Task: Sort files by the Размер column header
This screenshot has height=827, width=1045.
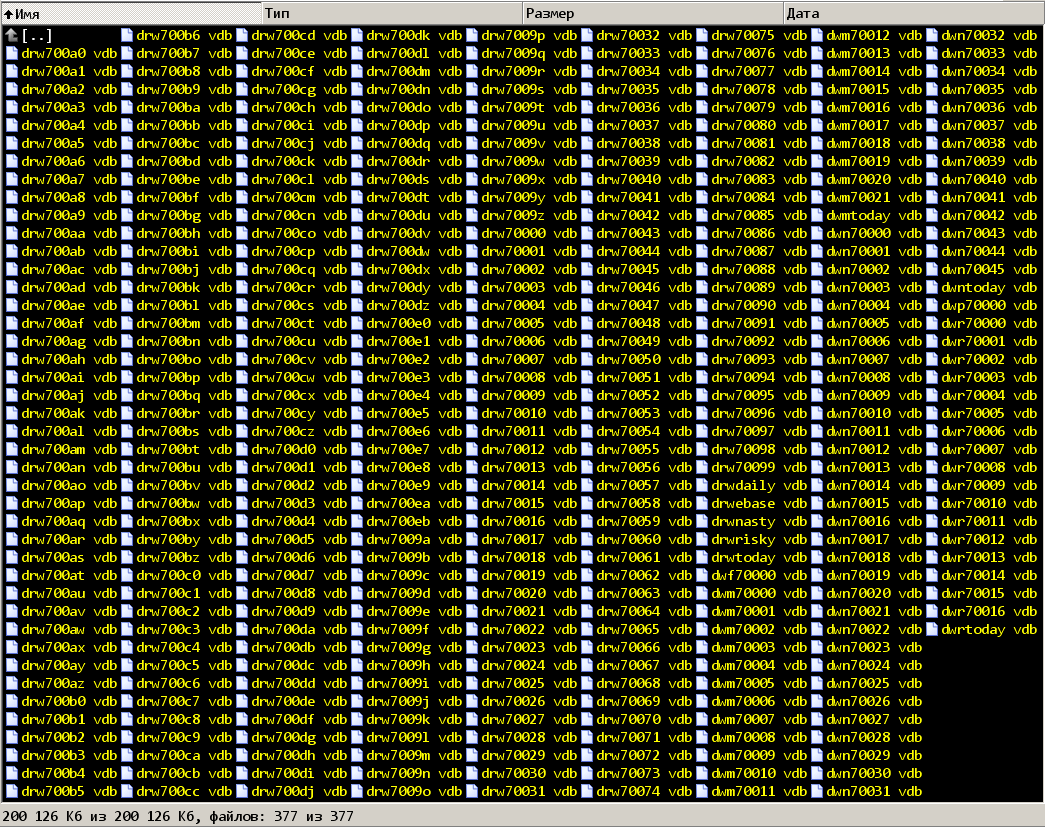Action: (651, 13)
